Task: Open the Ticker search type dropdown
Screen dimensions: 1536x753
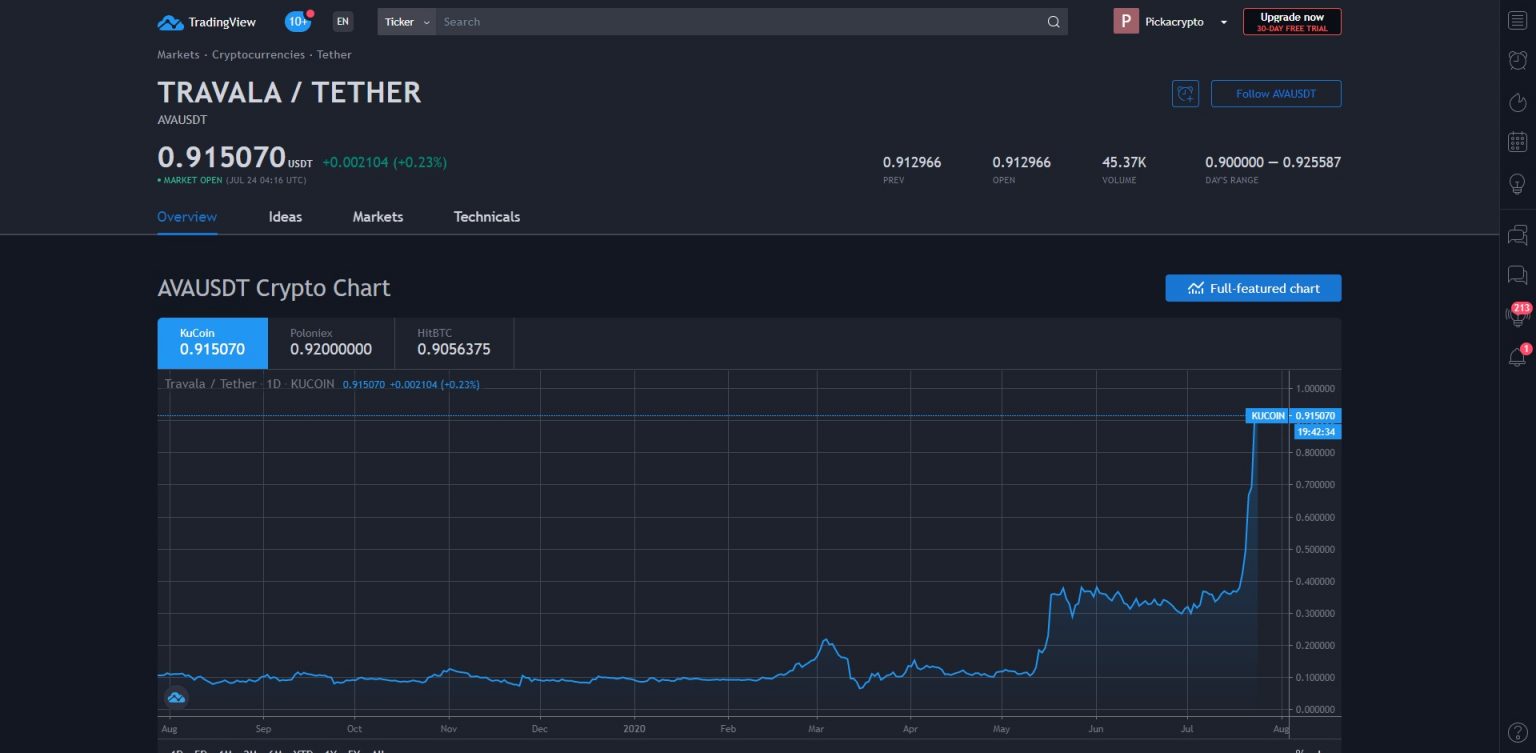Action: (406, 21)
